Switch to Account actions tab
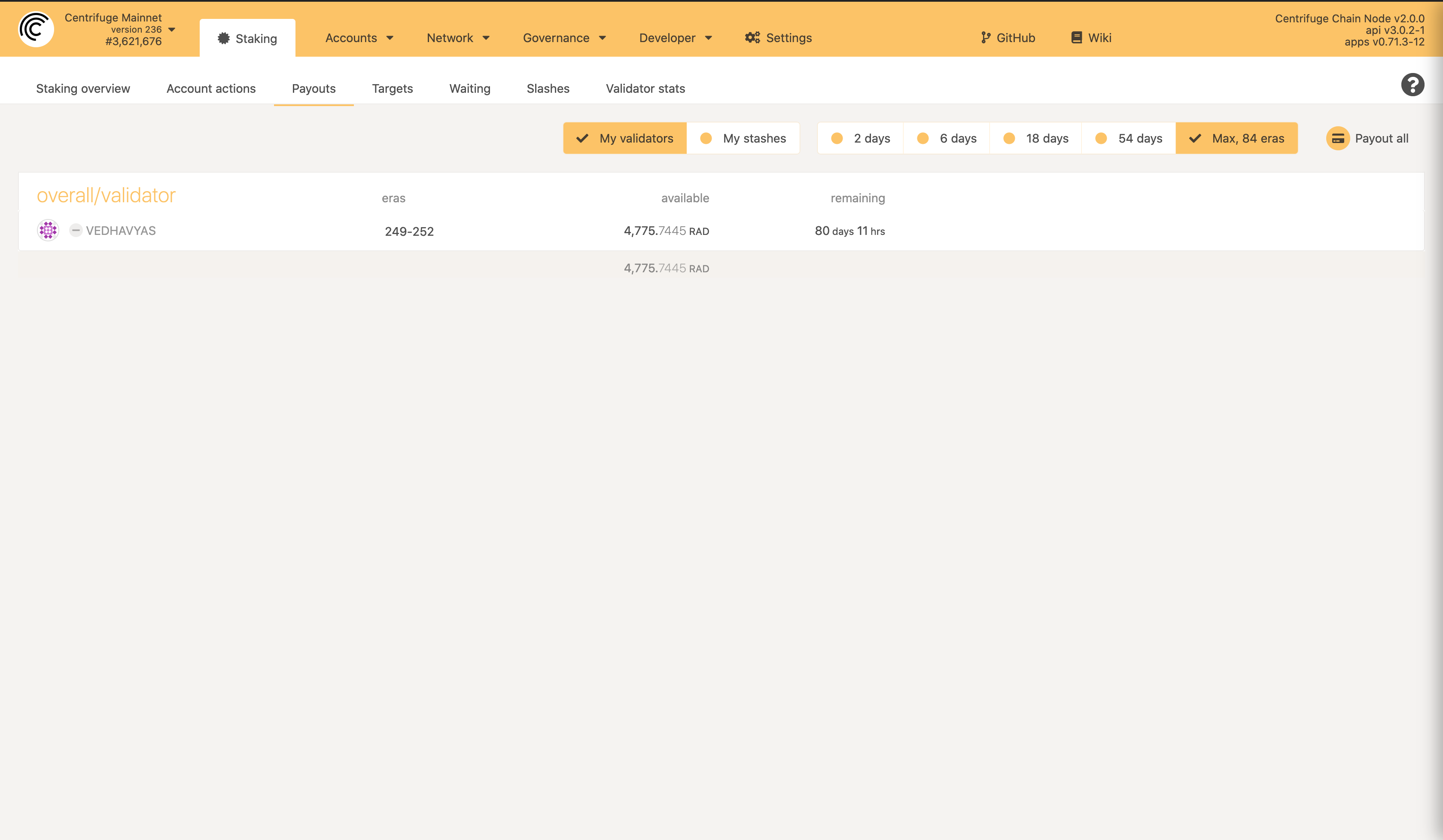The image size is (1443, 840). tap(211, 88)
